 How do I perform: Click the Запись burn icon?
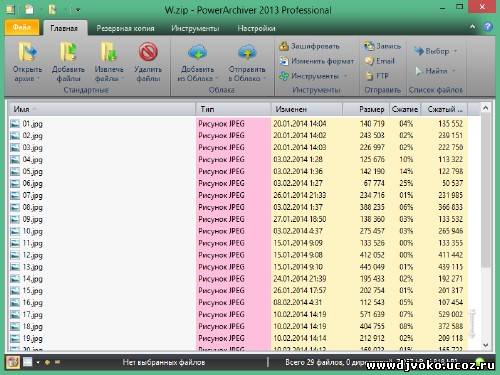tap(369, 46)
